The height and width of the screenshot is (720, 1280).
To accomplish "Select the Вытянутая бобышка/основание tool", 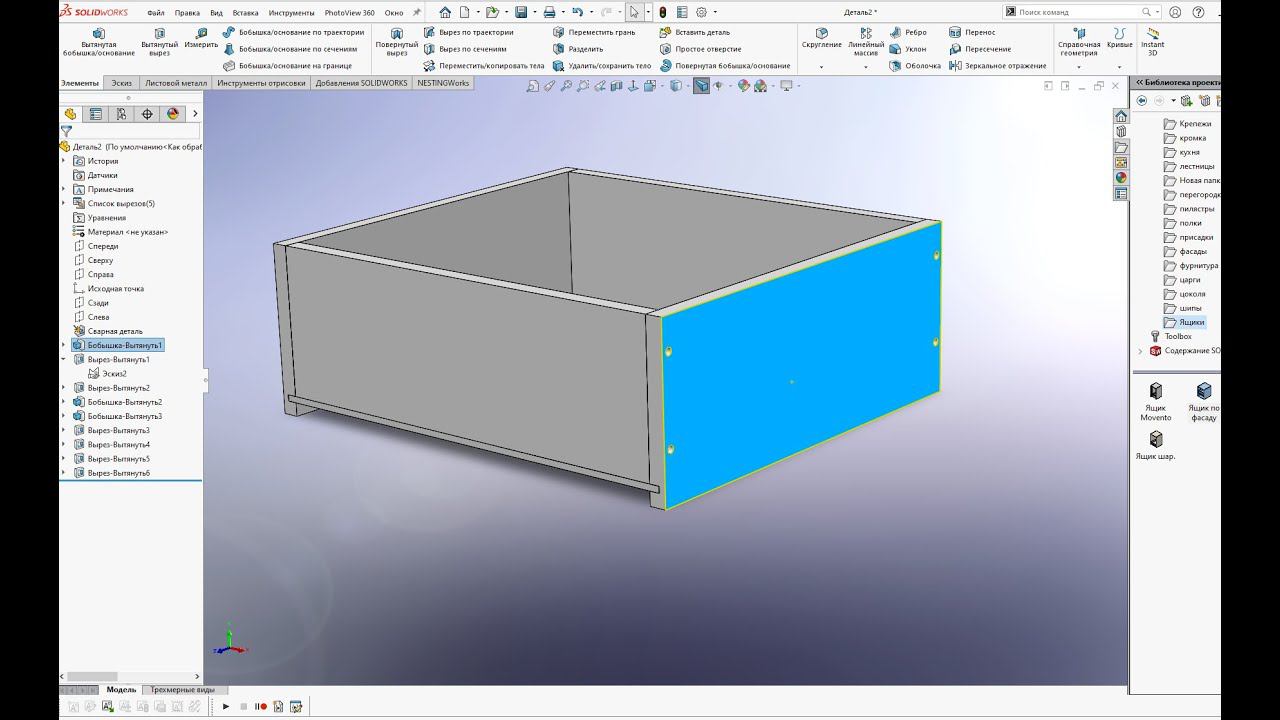I will [x=97, y=42].
